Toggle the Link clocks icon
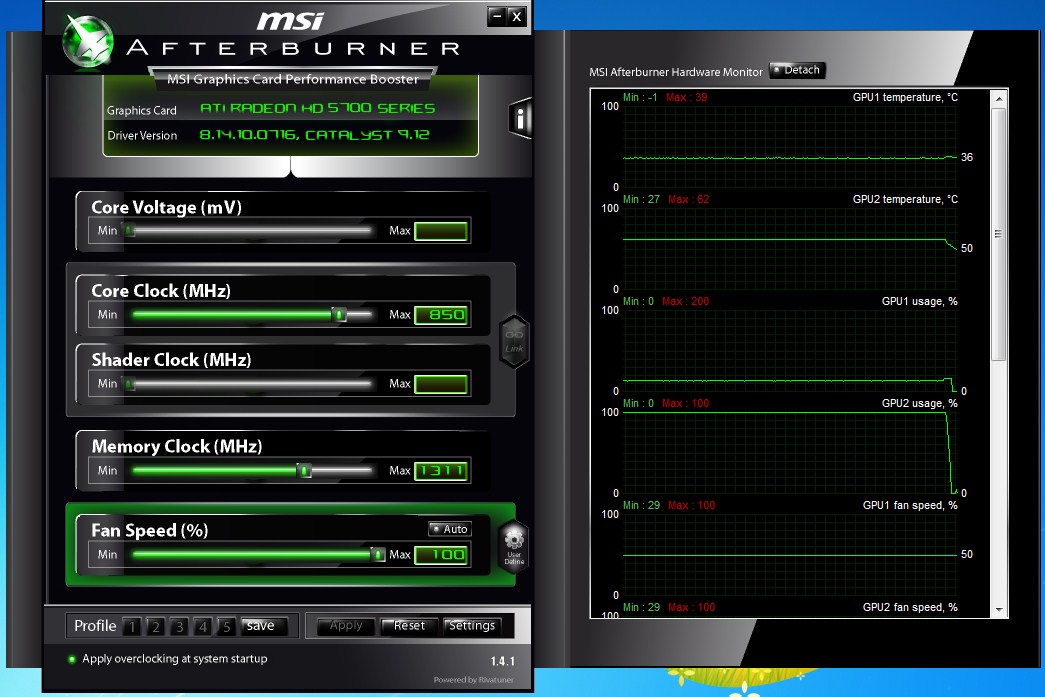 click(514, 341)
